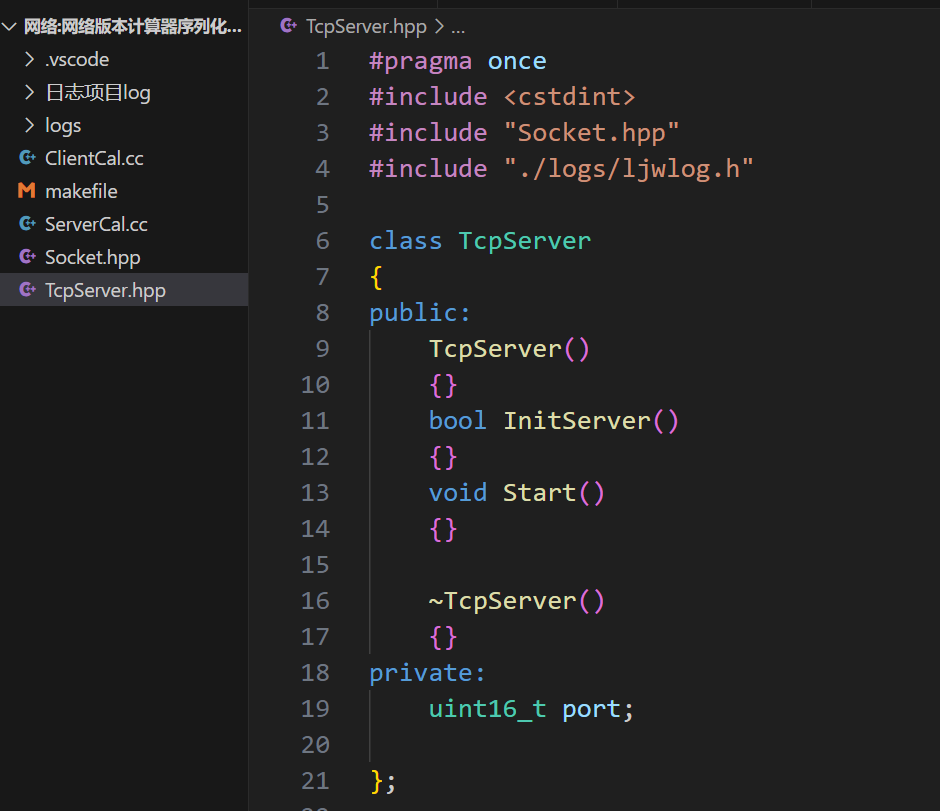Click line number 6 in the gutter
The height and width of the screenshot is (811, 940).
321,241
